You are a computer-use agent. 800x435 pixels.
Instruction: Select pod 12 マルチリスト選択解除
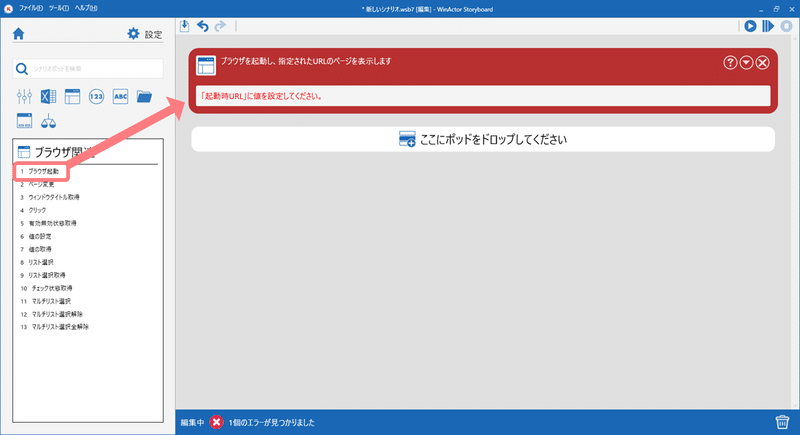click(x=52, y=314)
